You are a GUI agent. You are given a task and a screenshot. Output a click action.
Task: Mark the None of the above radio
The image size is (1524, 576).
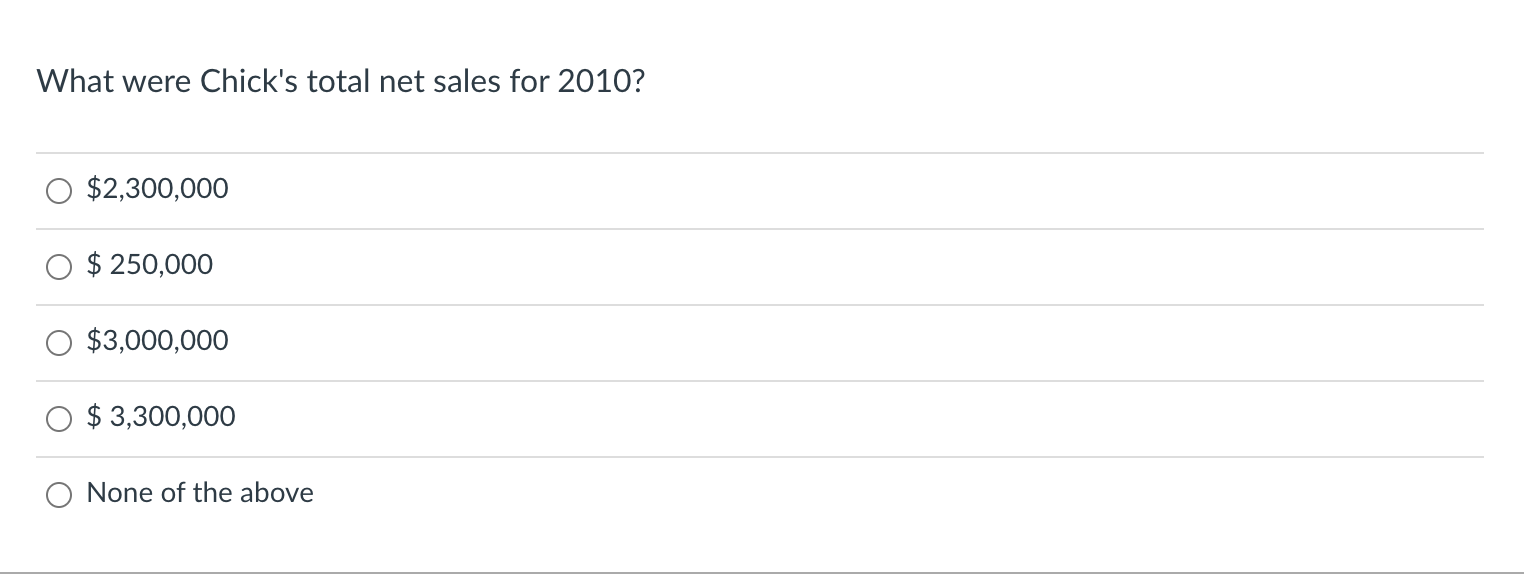pos(59,494)
